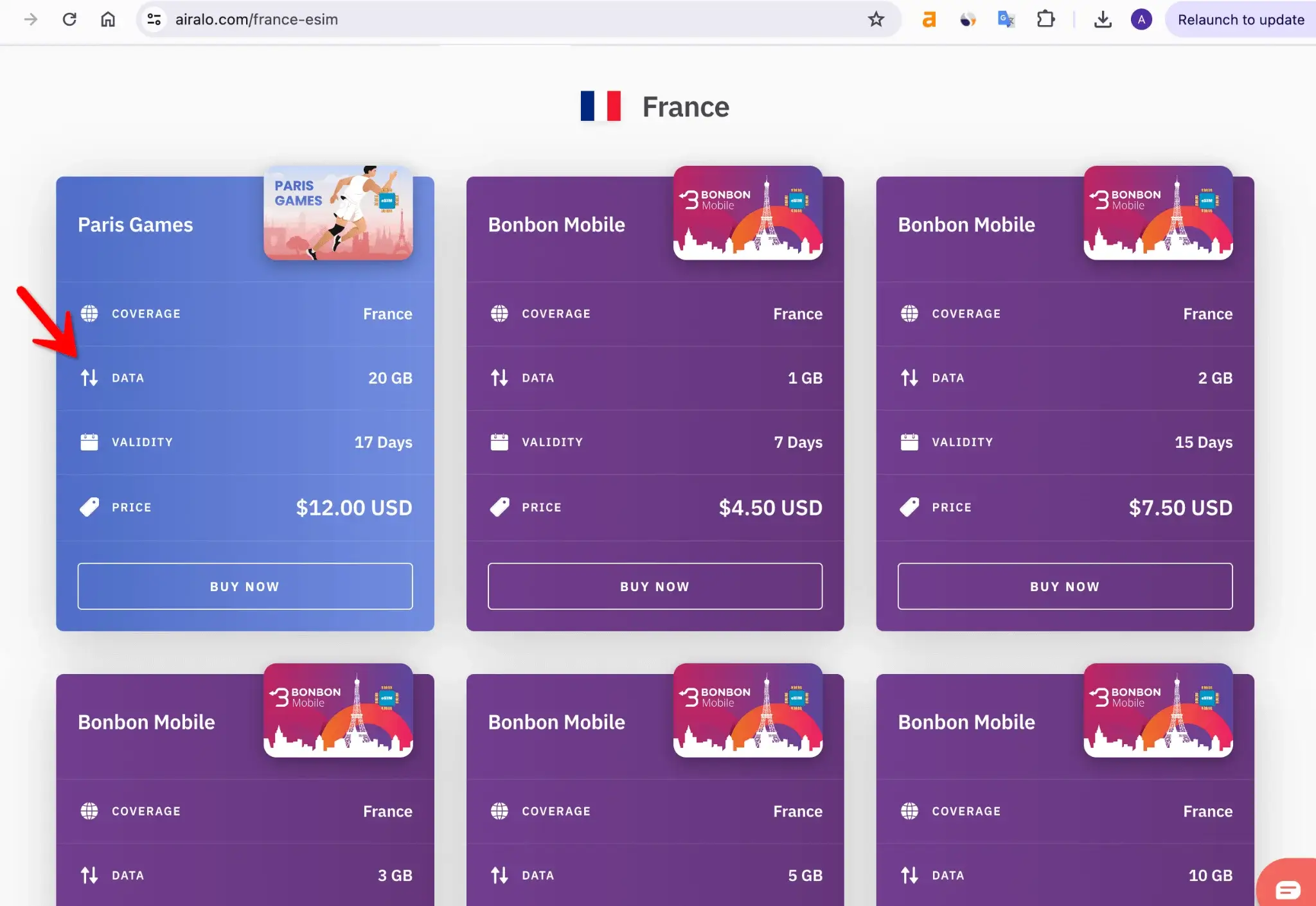Click the Paris Games card title
Screen dimensions: 1316x906
click(135, 224)
